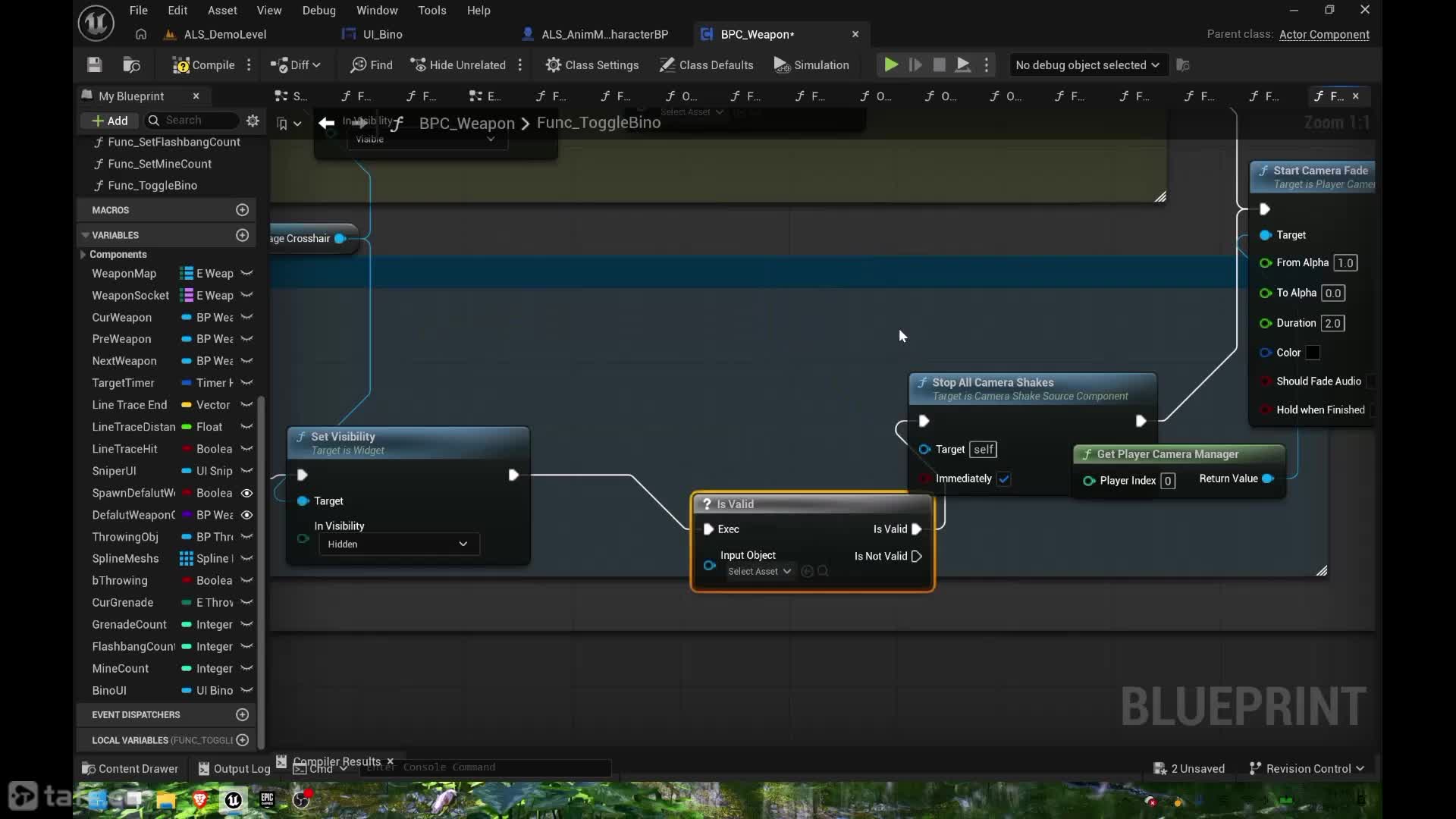Open Class Defaults
This screenshot has width=1456, height=819.
point(706,65)
